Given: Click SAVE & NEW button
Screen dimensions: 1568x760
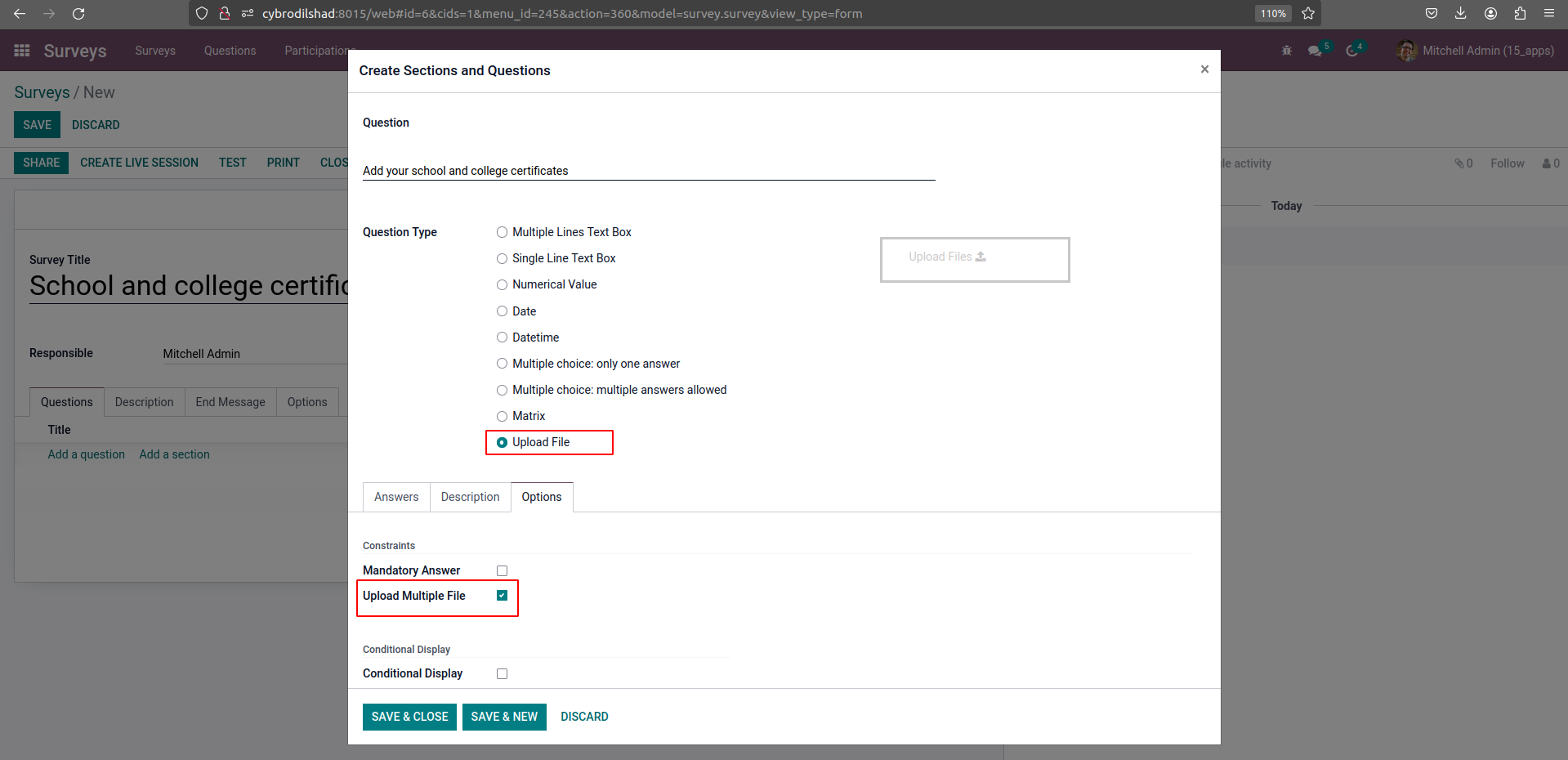Looking at the screenshot, I should [504, 717].
